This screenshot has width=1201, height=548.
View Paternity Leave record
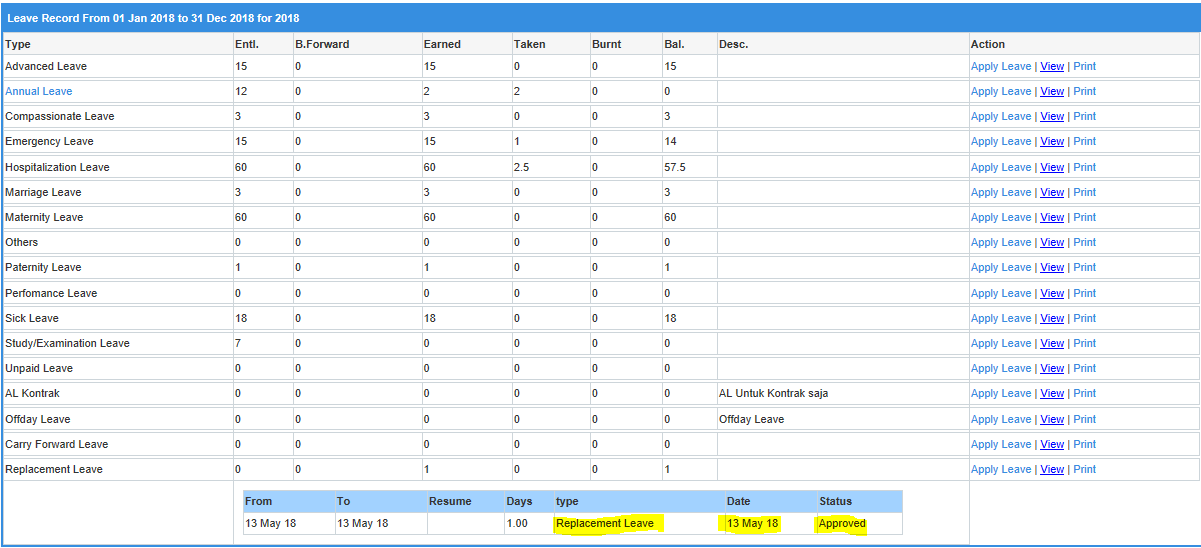click(x=1052, y=267)
